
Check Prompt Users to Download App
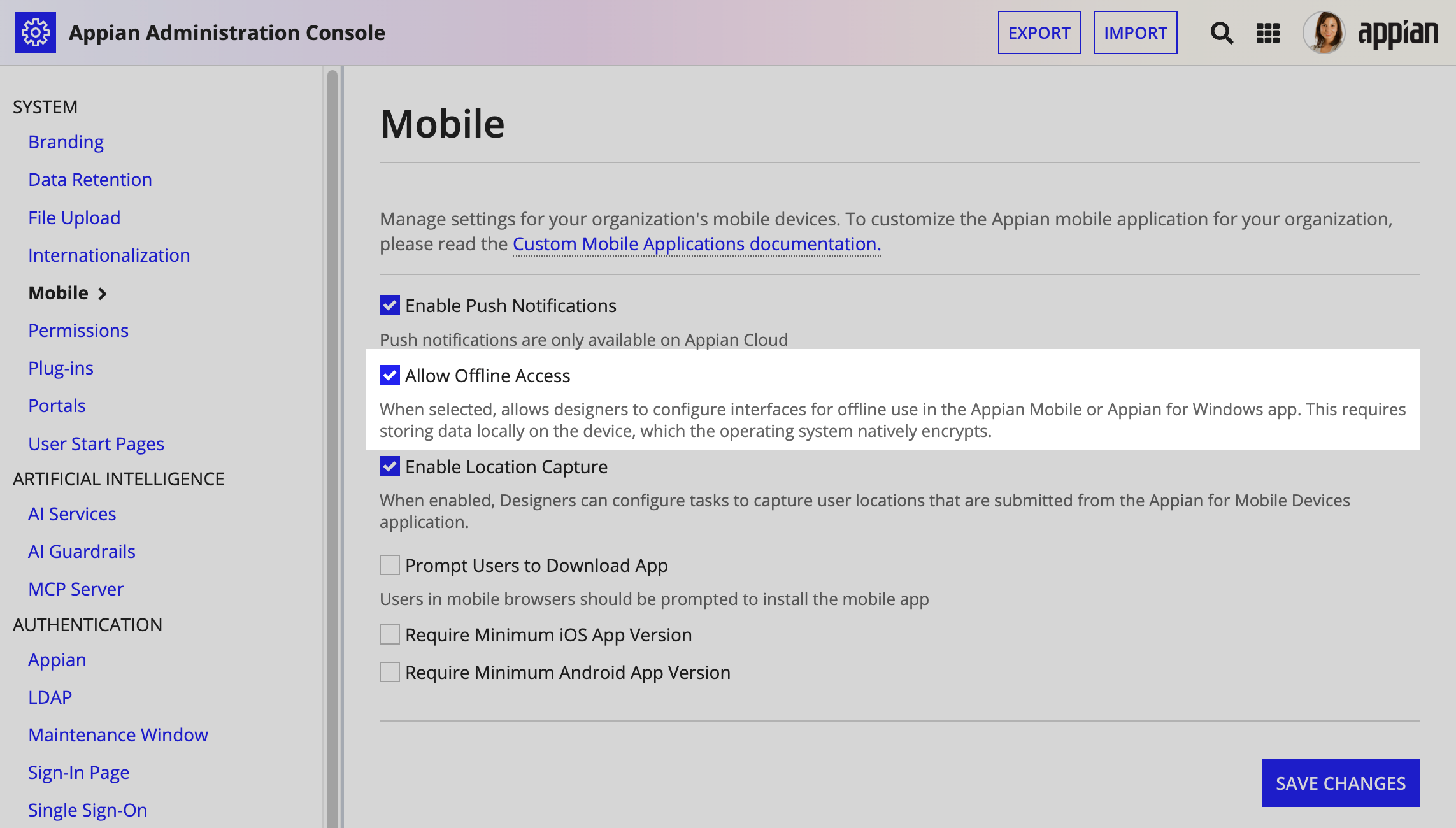(390, 565)
